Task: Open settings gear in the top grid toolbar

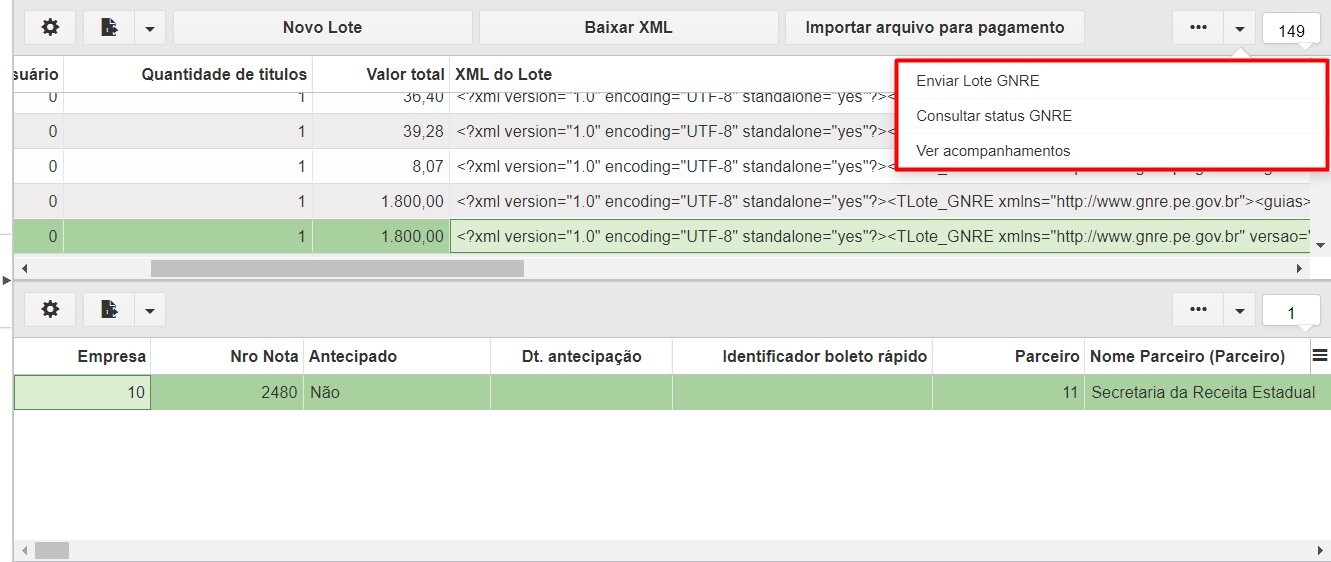Action: coord(50,27)
